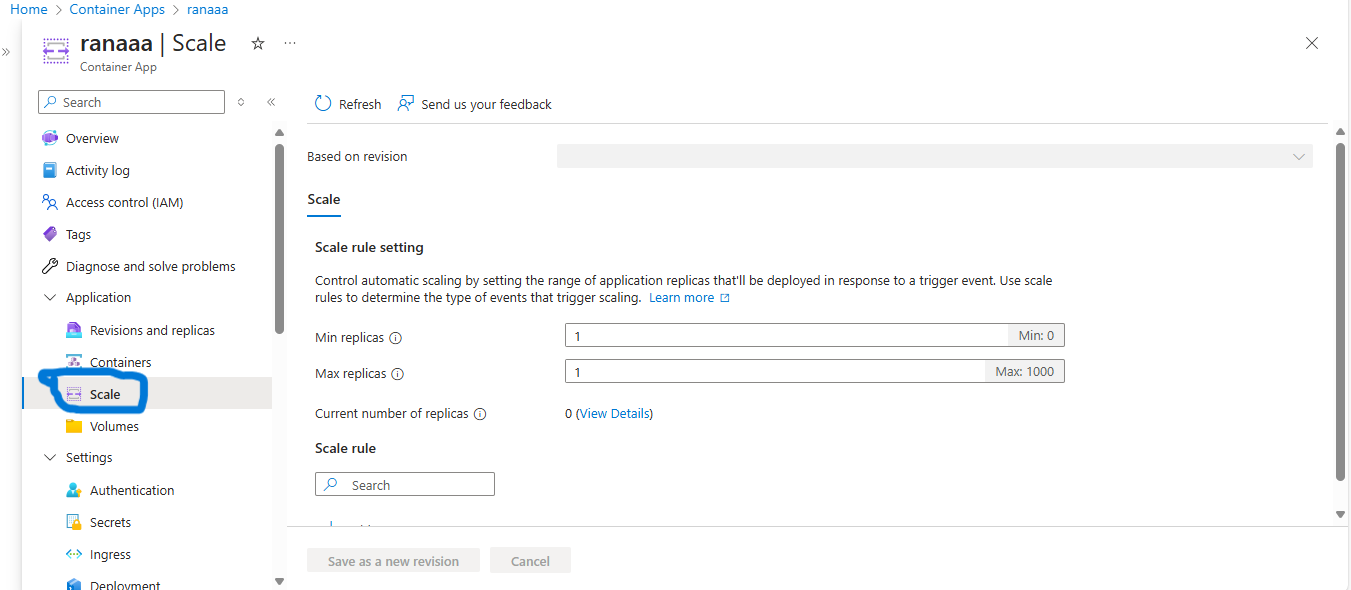Open Volumes menu item

114,426
